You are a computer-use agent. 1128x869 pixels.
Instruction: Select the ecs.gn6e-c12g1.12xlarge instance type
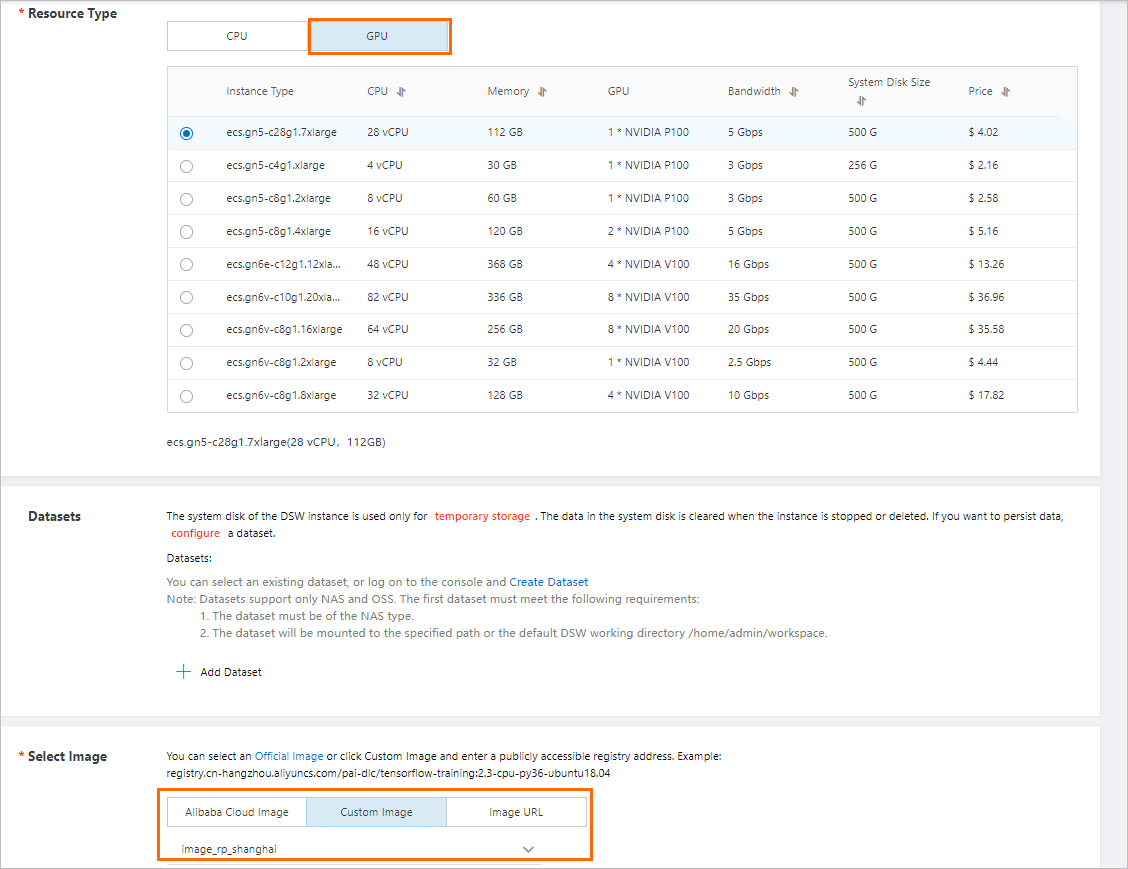coord(186,264)
